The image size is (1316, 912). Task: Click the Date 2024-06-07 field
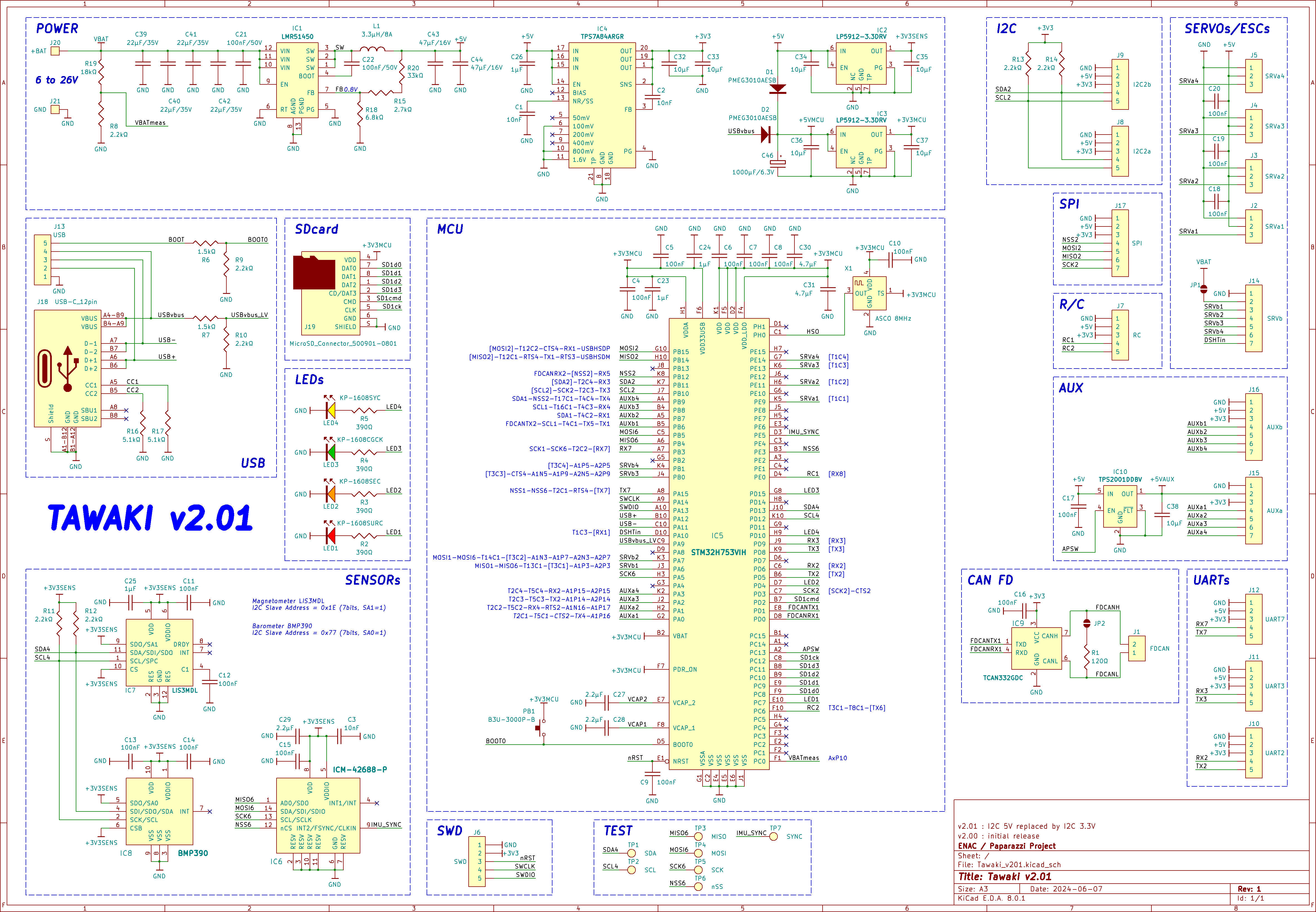[1067, 889]
